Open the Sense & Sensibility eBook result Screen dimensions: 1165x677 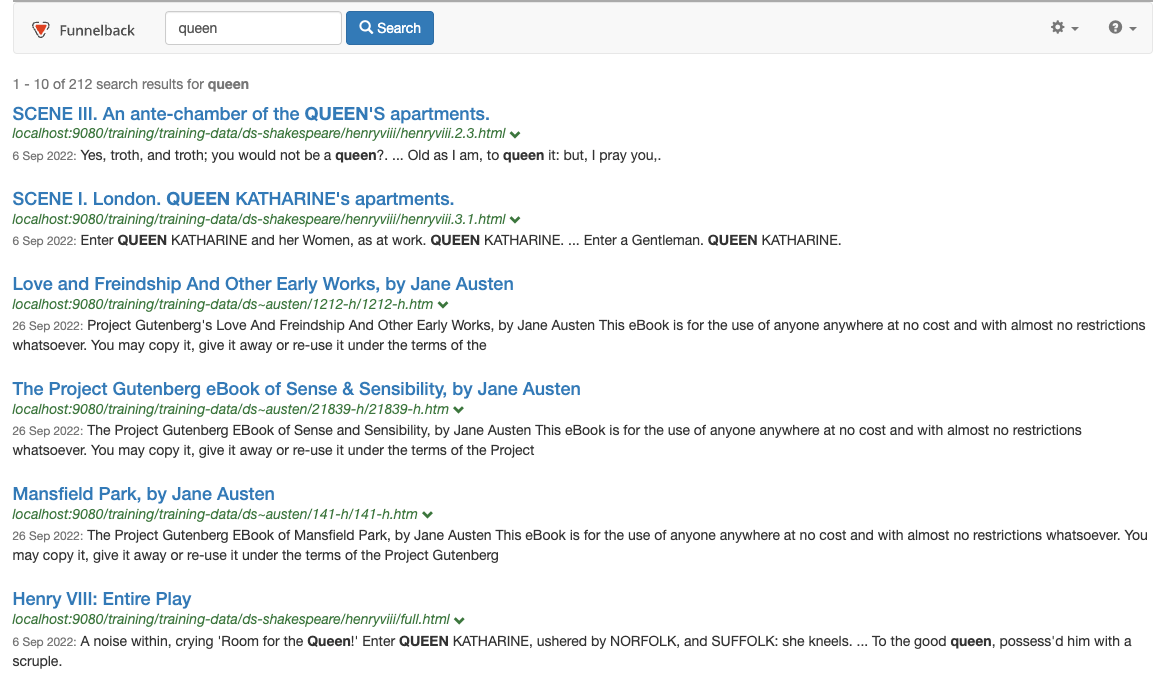pos(296,389)
